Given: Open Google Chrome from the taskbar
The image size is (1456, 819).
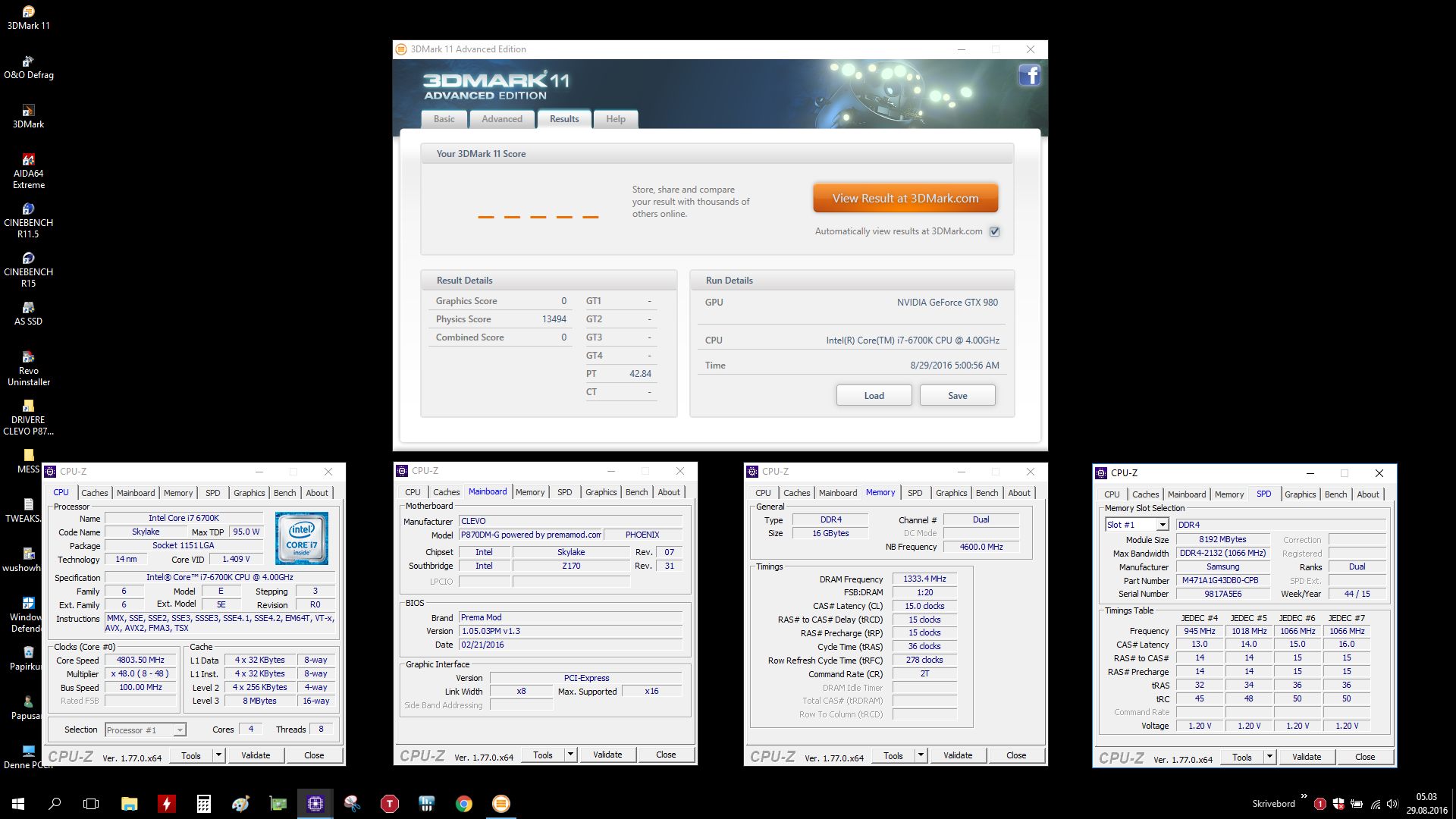Looking at the screenshot, I should pyautogui.click(x=463, y=803).
